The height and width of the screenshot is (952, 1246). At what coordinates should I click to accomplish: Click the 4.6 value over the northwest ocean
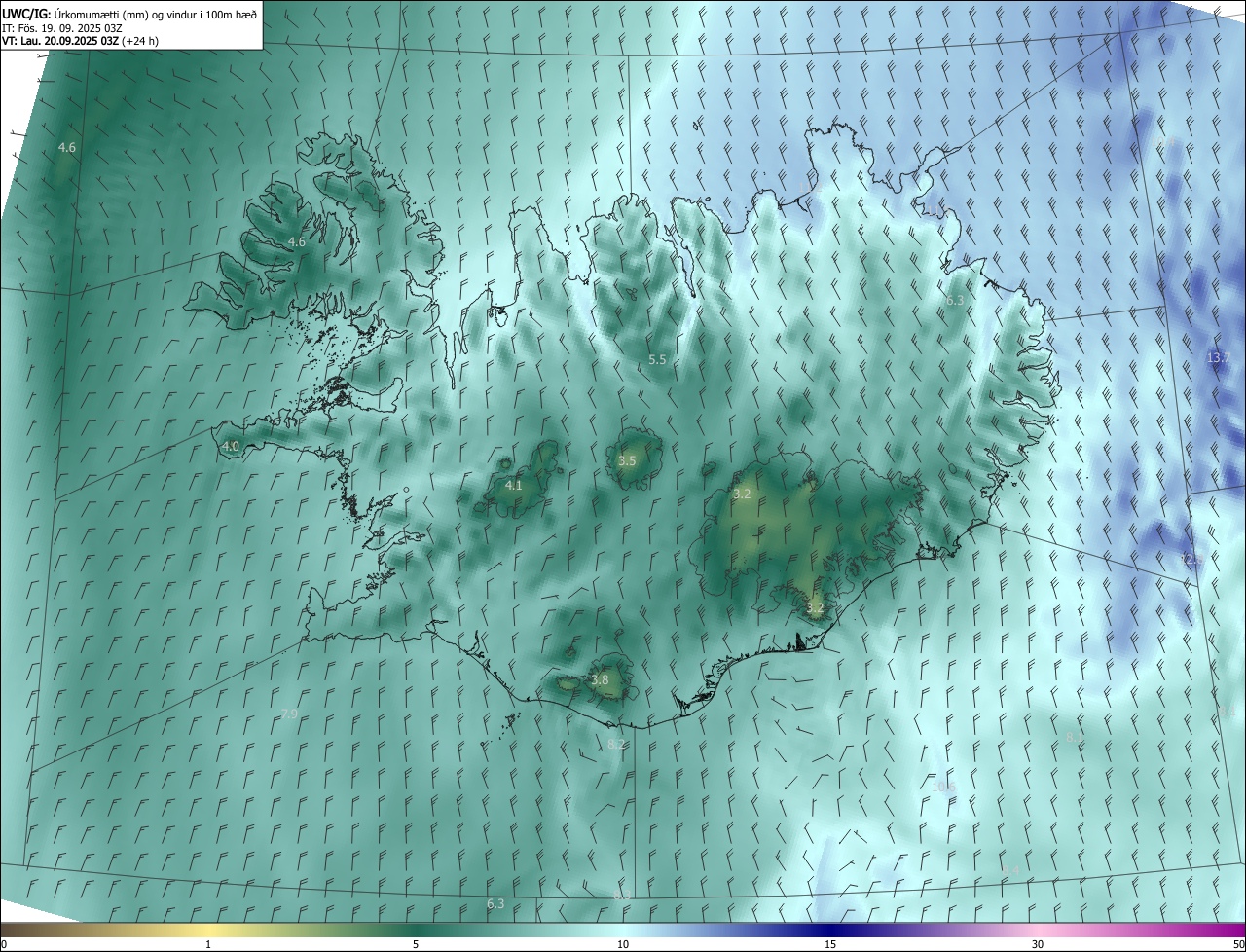click(x=66, y=147)
